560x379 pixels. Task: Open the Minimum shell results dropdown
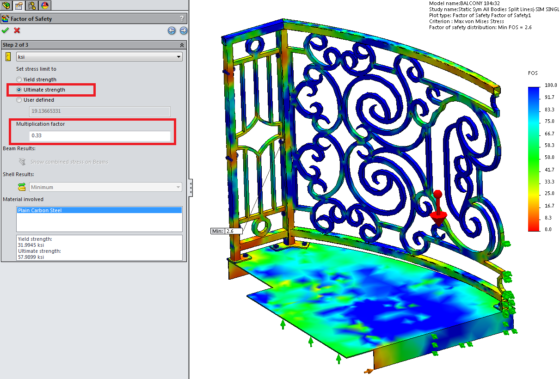pos(105,187)
